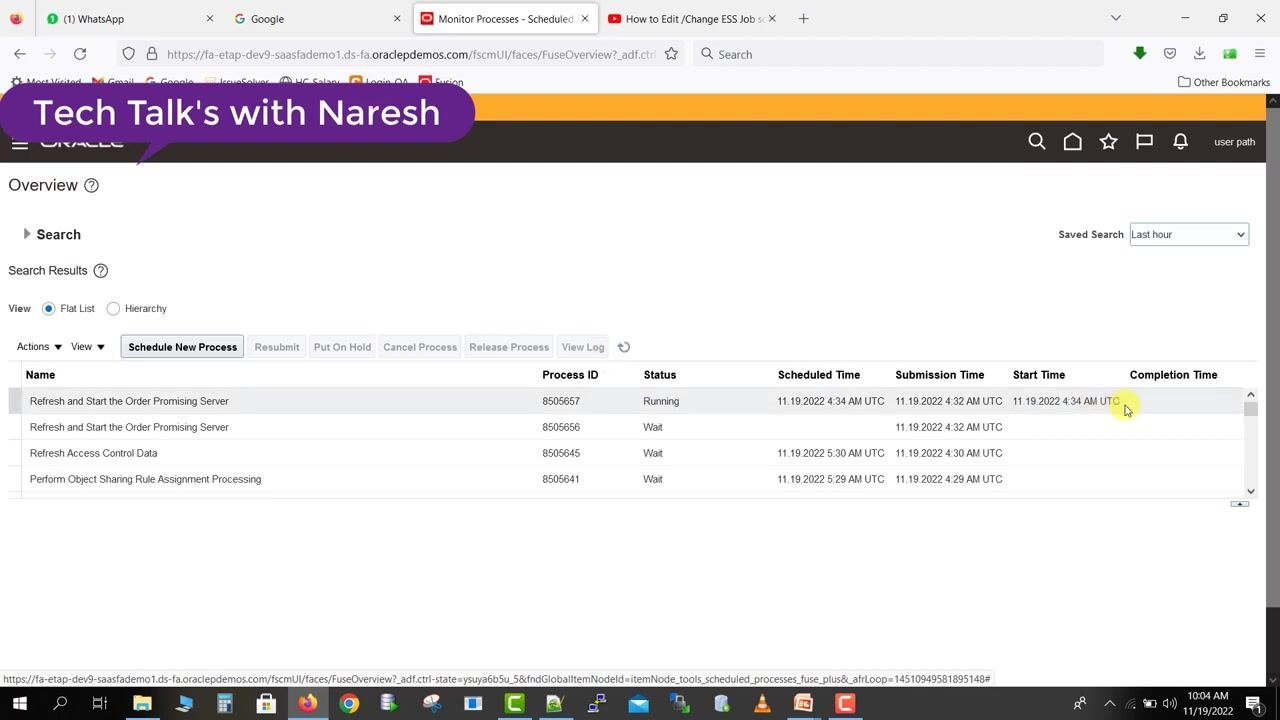The image size is (1280, 720).
Task: Select the Hierarchy view radio button
Action: (113, 309)
